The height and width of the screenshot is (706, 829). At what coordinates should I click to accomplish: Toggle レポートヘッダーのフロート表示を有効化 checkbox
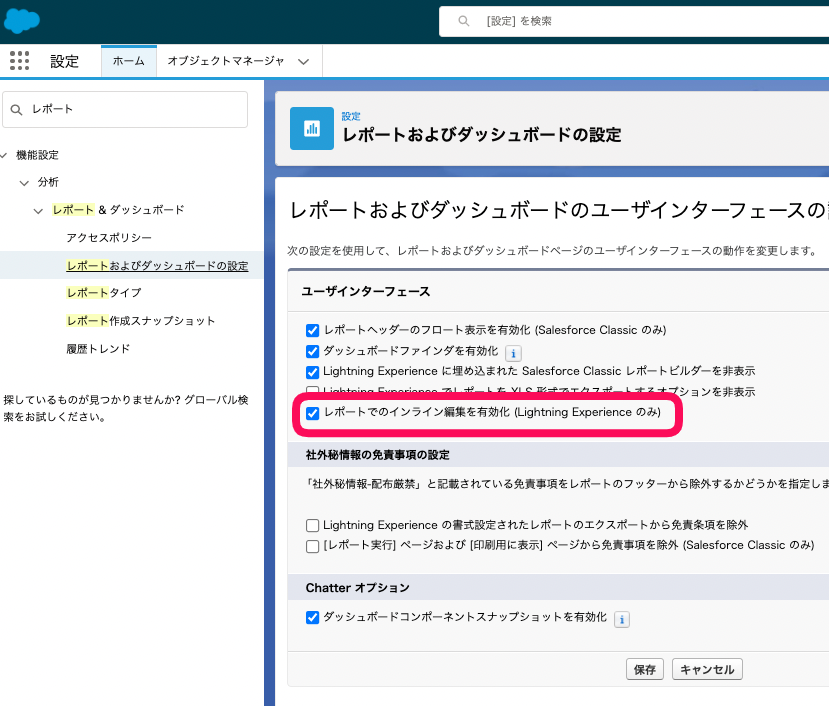click(312, 331)
